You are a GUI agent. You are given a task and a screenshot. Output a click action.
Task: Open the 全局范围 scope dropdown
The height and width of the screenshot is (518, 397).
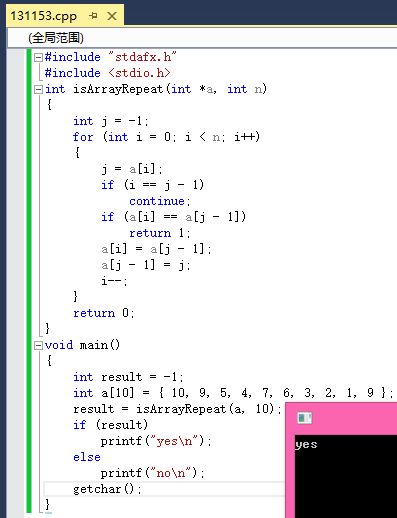[x=202, y=38]
